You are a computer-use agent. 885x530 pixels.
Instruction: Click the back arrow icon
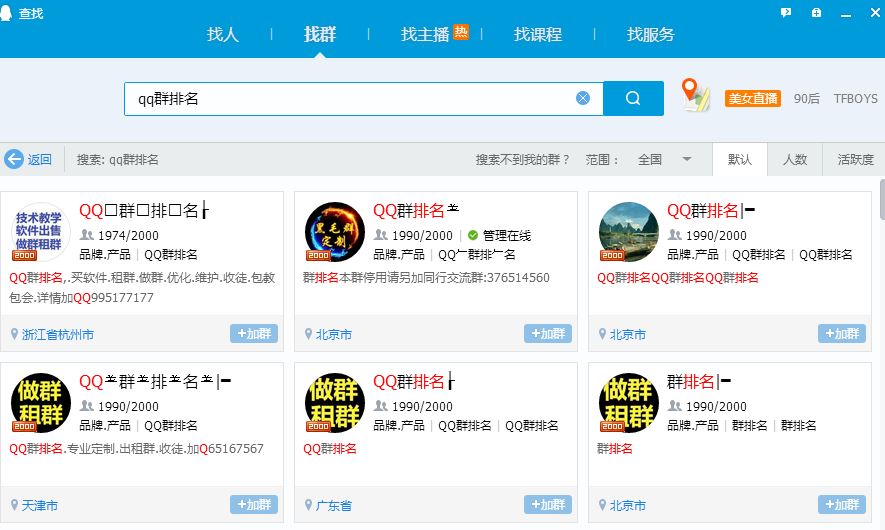pos(14,159)
